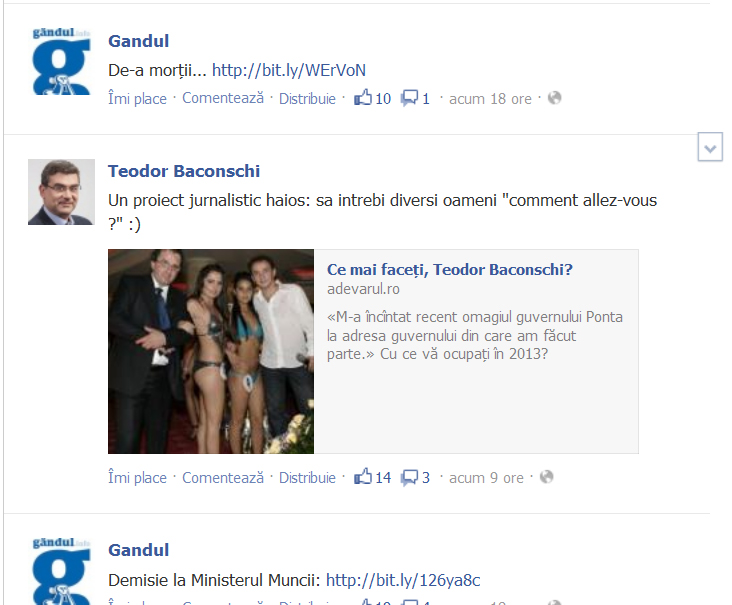Click 'Distribuie' on the first Gandul post
The height and width of the screenshot is (605, 732).
tap(307, 98)
